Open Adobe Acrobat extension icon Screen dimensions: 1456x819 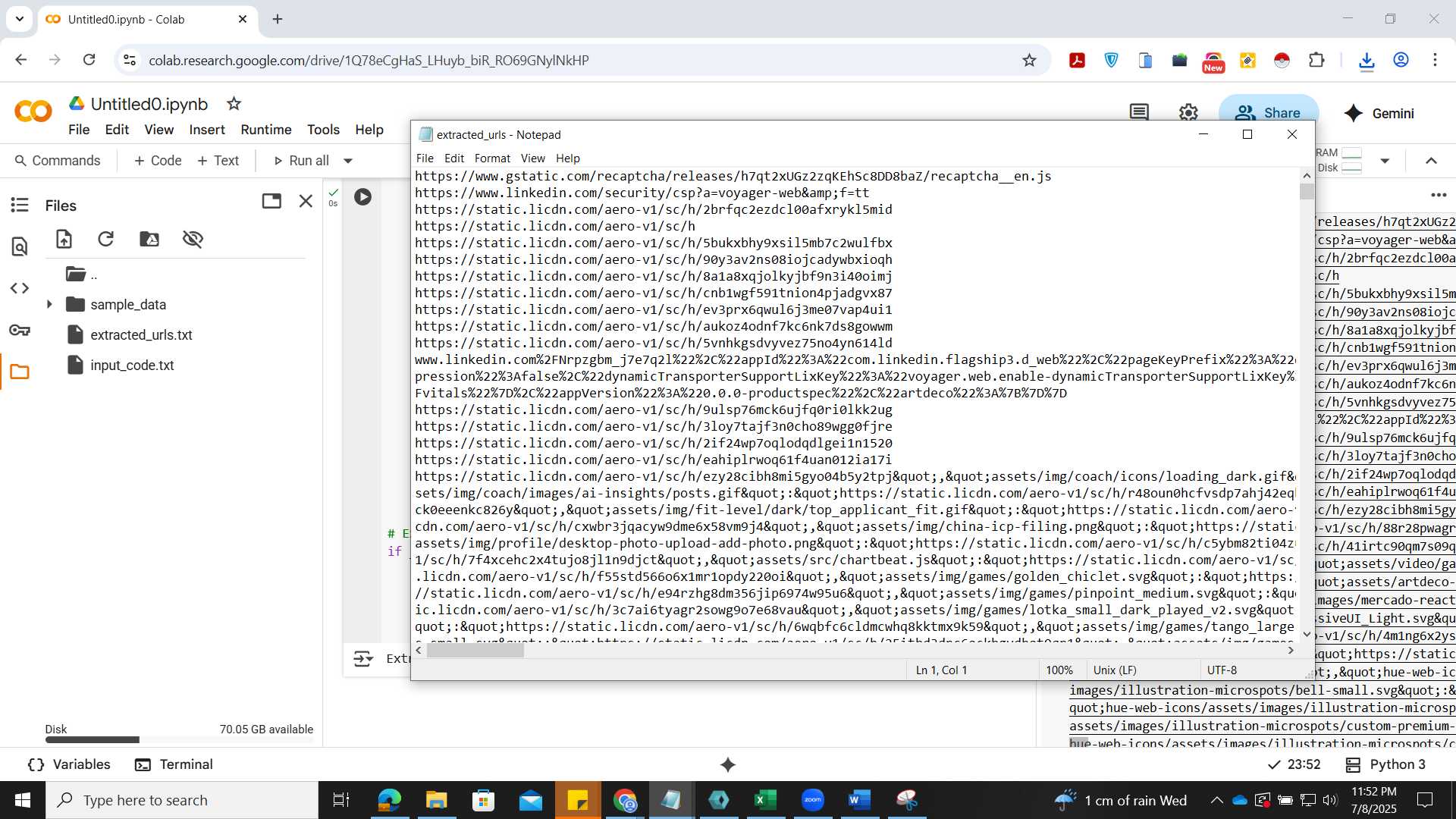1077,60
